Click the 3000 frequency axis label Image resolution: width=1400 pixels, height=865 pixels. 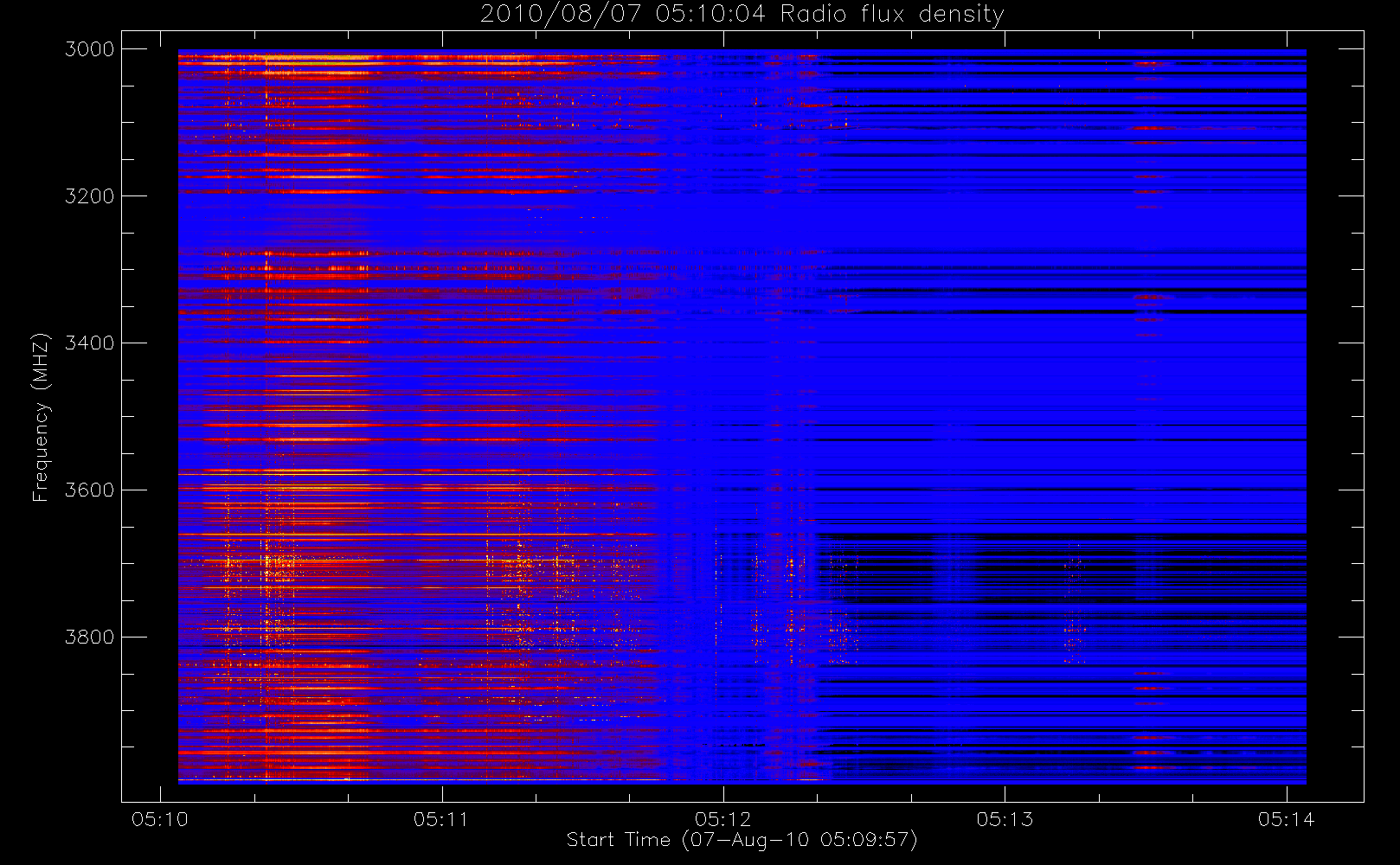click(90, 49)
